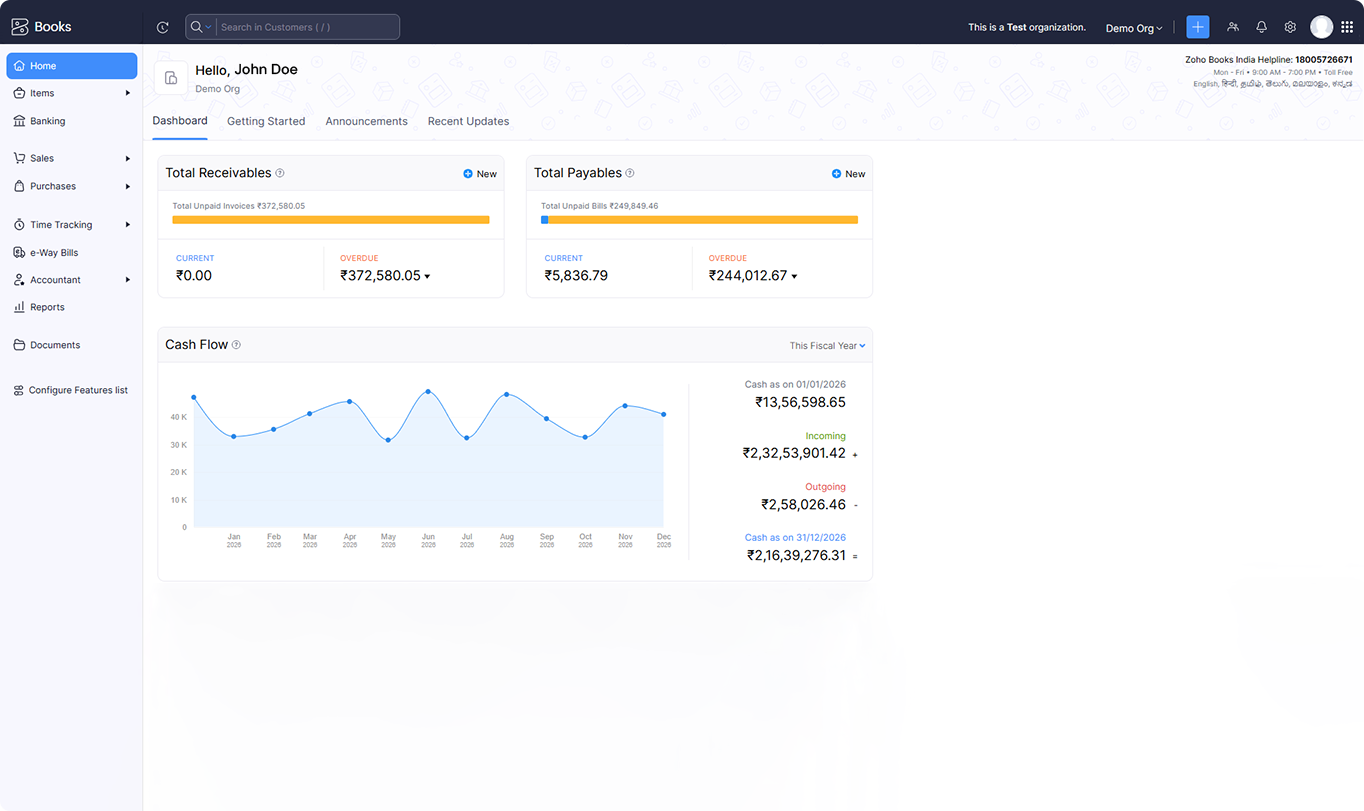This screenshot has height=811, width=1364.
Task: Click the blue quick create plus button
Action: [1197, 27]
